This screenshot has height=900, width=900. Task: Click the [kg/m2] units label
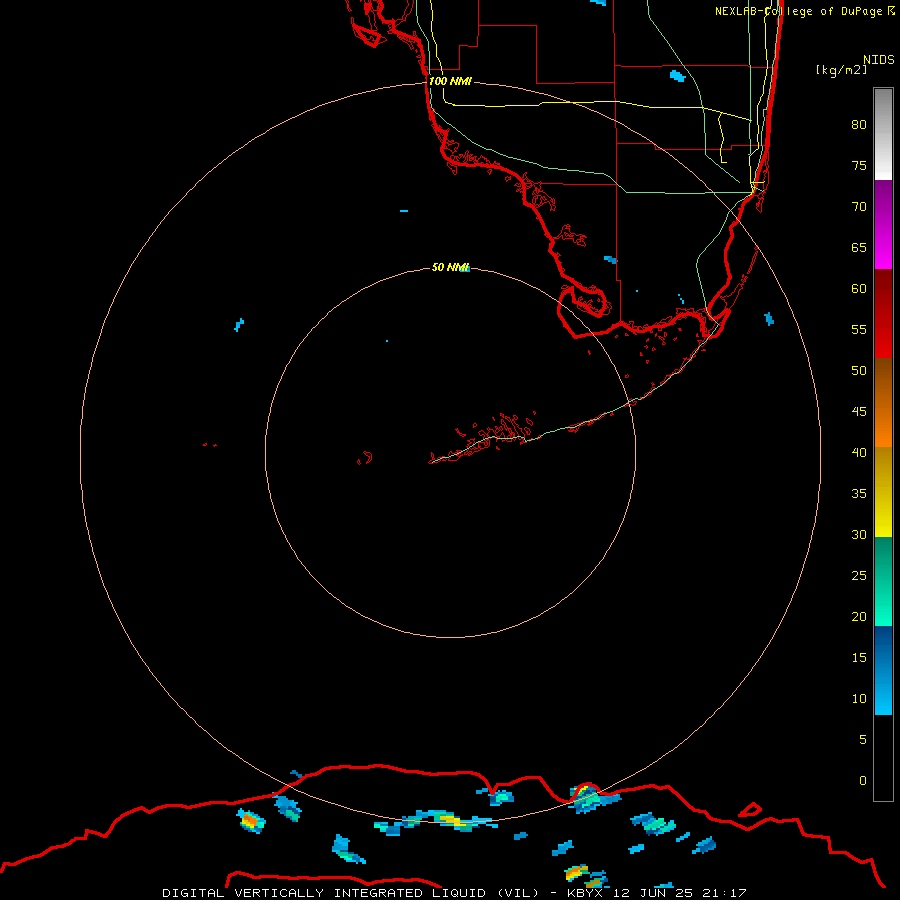click(x=841, y=70)
